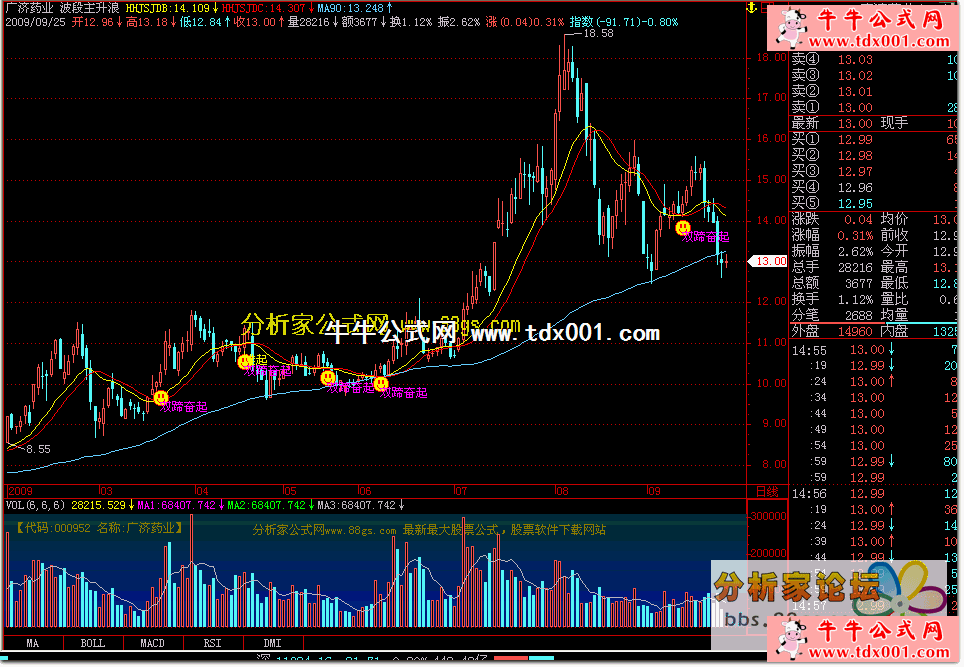Click the 买⑤ bid row at 12.95
The width and height of the screenshot is (964, 667).
pos(874,203)
